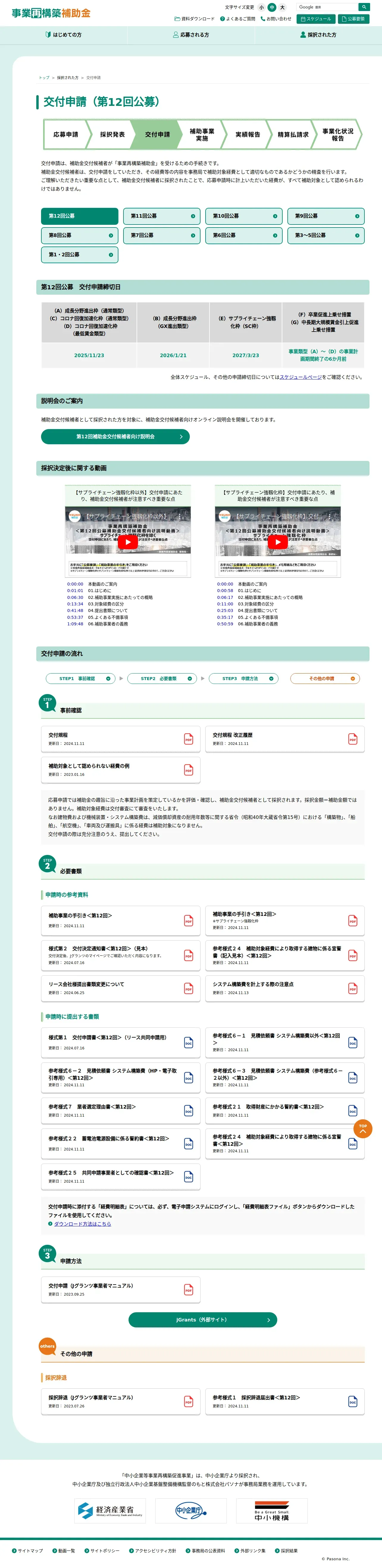Open PDF icon for 補助対象として認められない経費の例
The image size is (382, 1568).
188,770
